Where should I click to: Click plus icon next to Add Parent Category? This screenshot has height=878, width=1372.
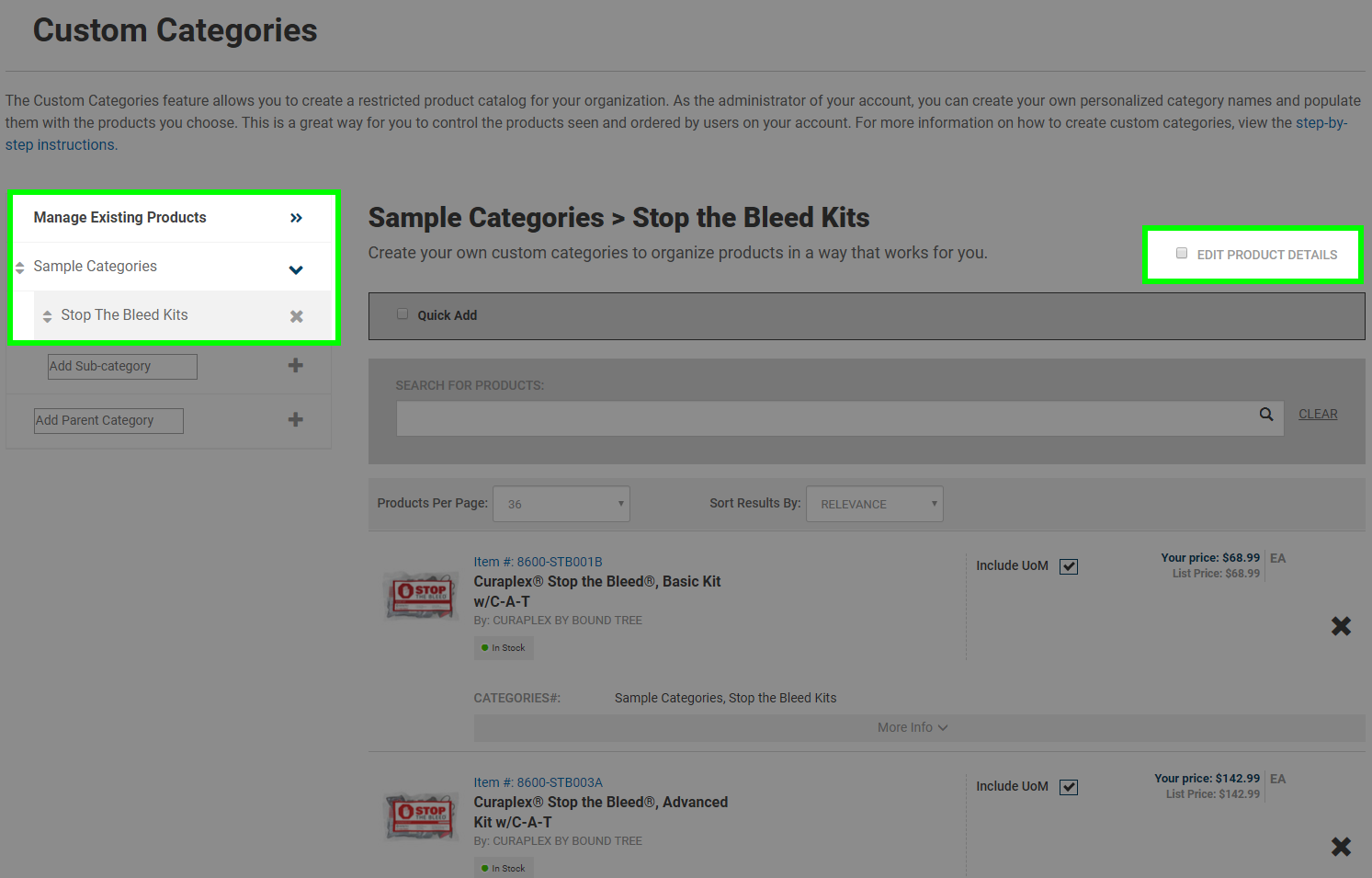pyautogui.click(x=295, y=420)
